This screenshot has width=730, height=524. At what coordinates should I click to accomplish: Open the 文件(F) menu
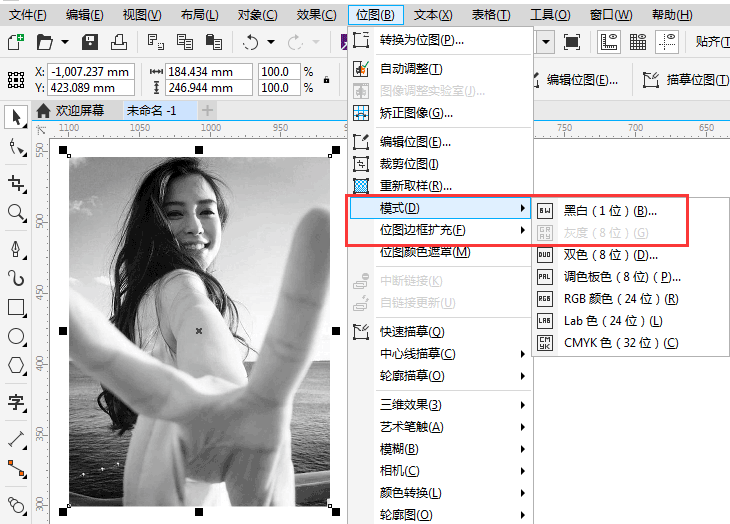coord(27,15)
